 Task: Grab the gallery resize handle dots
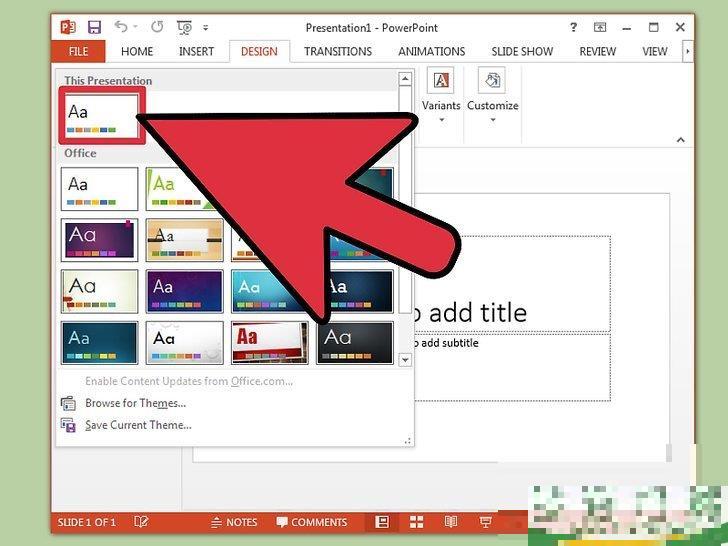pos(408,441)
